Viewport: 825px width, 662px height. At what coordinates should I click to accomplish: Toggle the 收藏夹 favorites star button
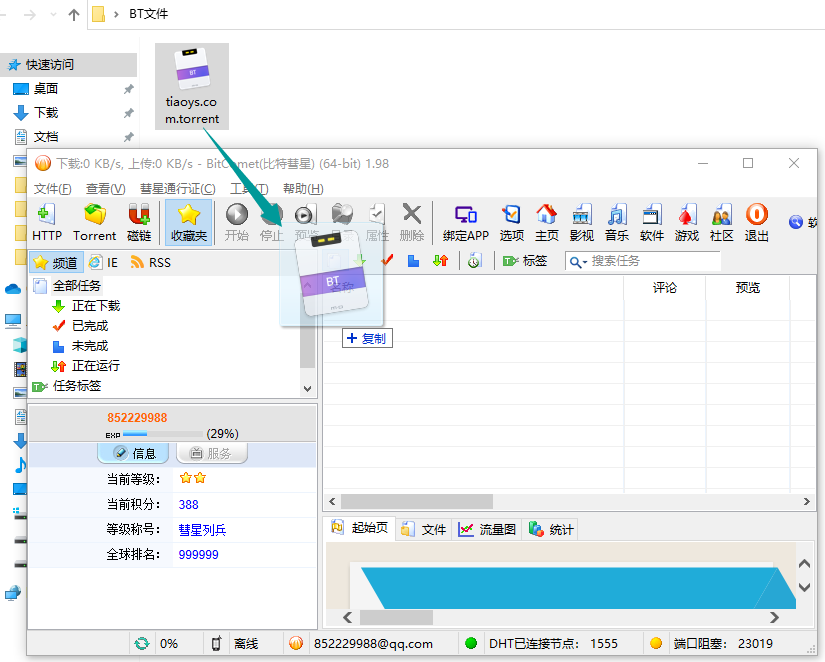click(189, 223)
